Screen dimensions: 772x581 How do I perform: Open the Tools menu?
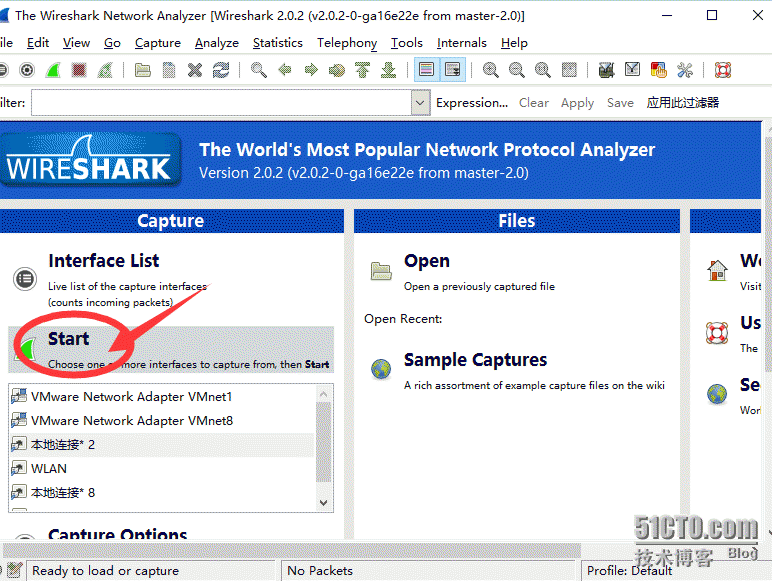[407, 43]
